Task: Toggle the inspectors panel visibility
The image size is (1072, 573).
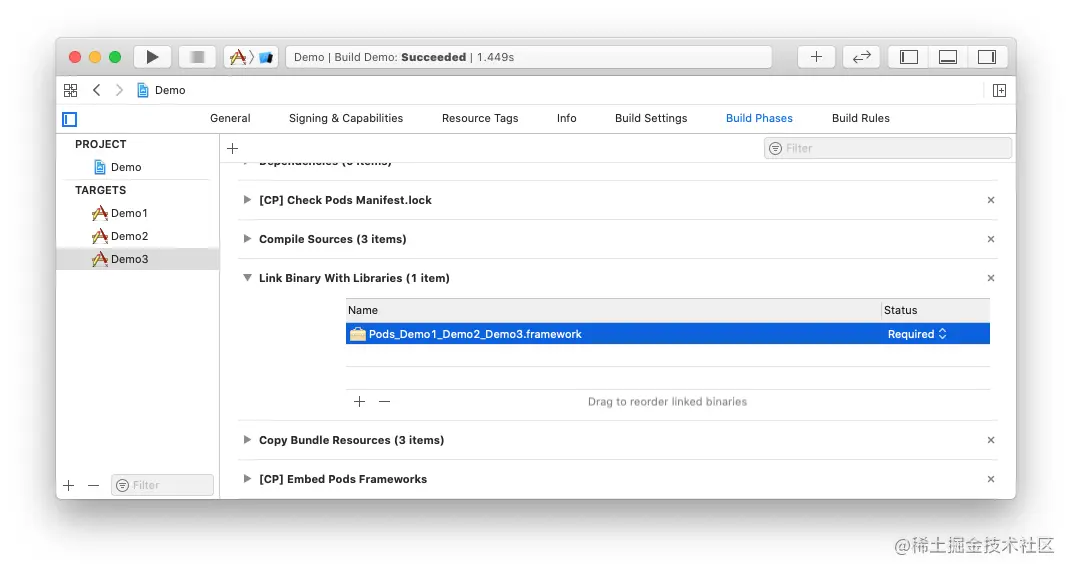Action: pyautogui.click(x=987, y=57)
